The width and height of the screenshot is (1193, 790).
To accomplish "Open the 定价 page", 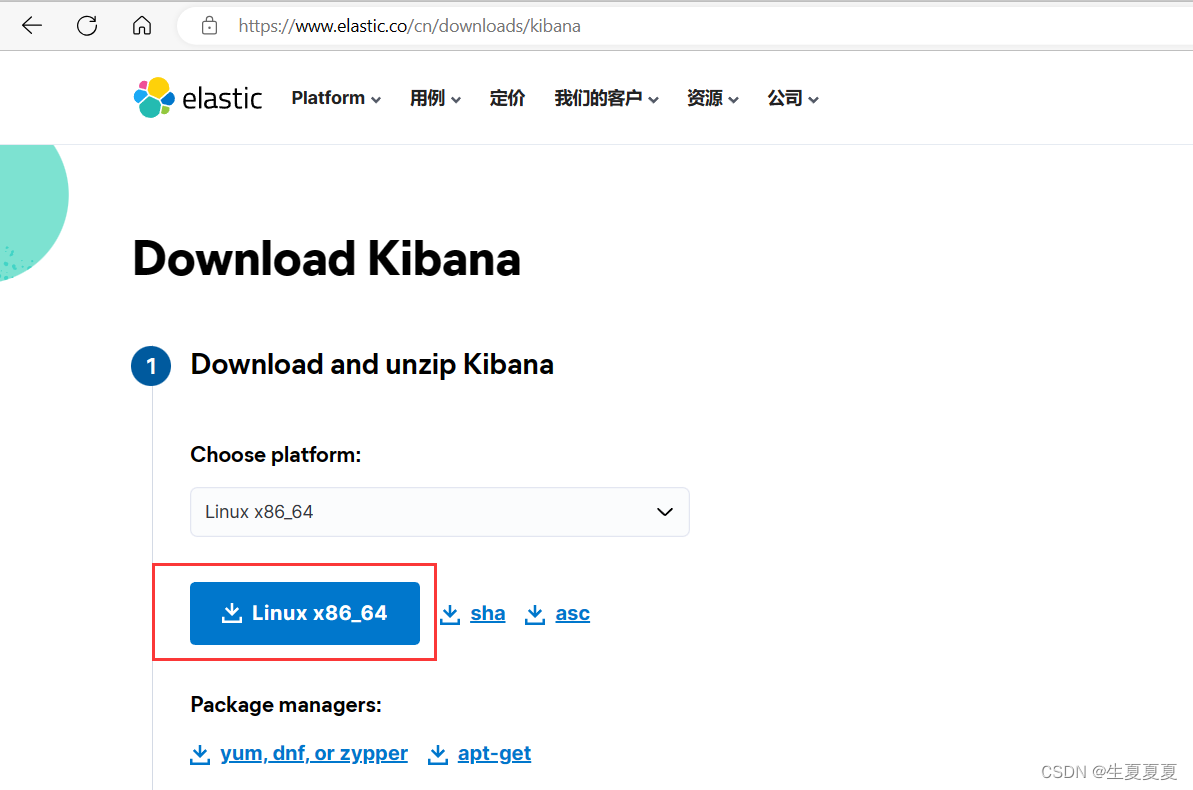I will click(x=507, y=98).
